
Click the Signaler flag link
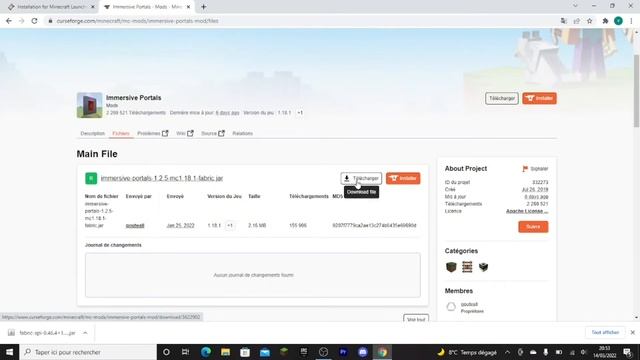[x=535, y=169]
